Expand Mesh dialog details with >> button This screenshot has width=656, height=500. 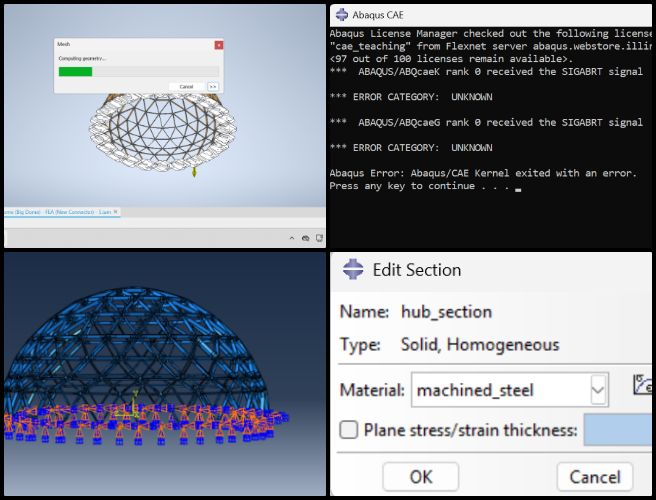click(213, 87)
